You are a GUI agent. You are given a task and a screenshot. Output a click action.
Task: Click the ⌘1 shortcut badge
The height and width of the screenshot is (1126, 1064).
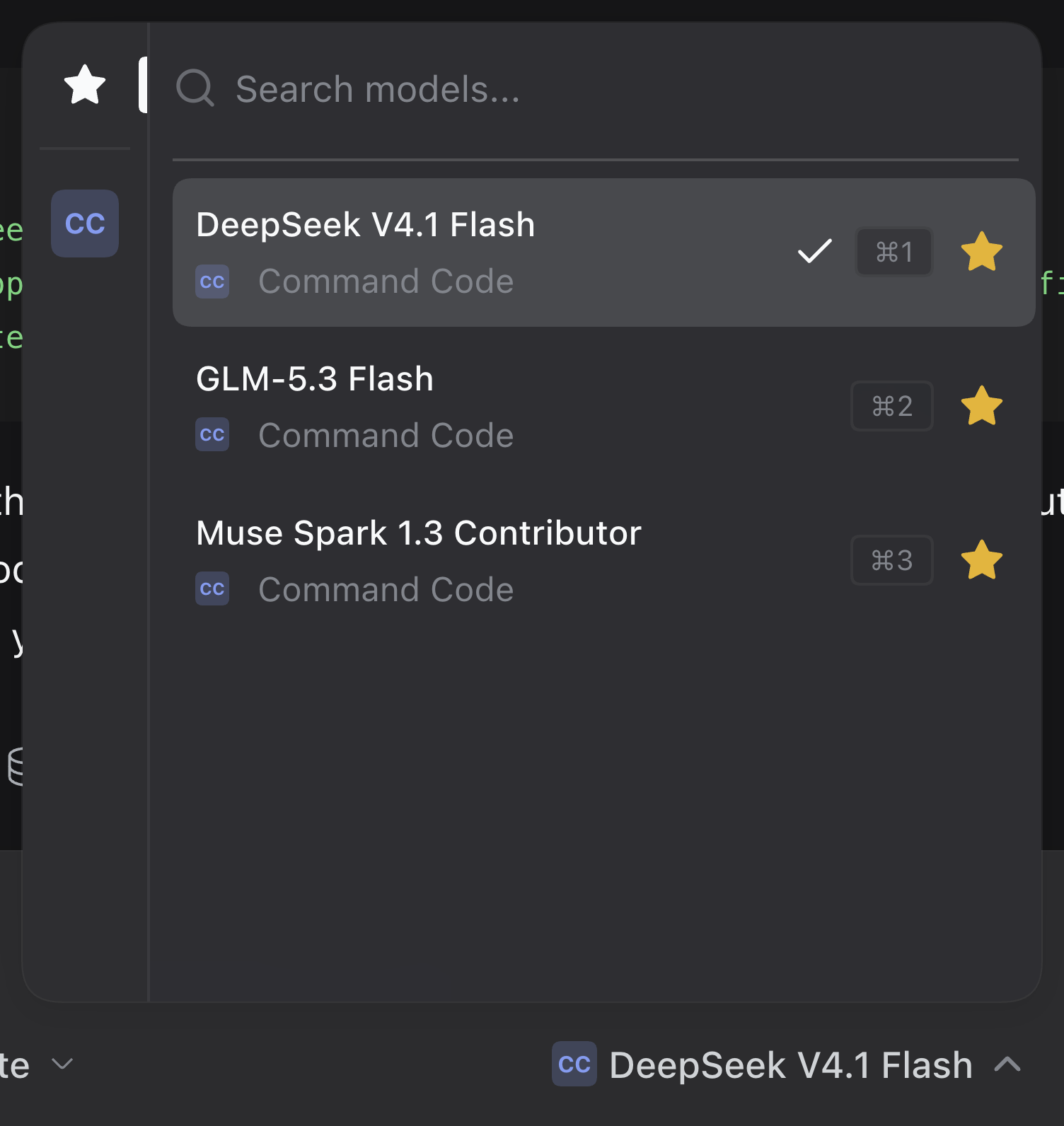pyautogui.click(x=894, y=252)
